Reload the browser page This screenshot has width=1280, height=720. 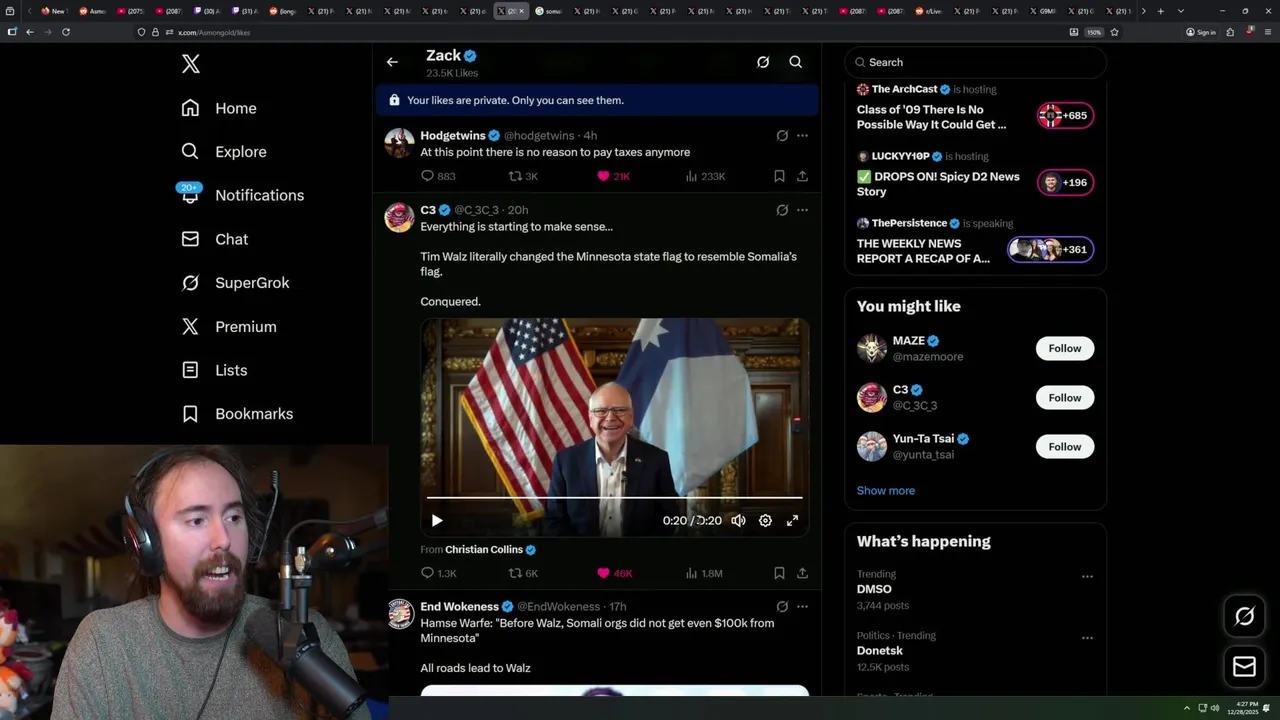(x=66, y=32)
